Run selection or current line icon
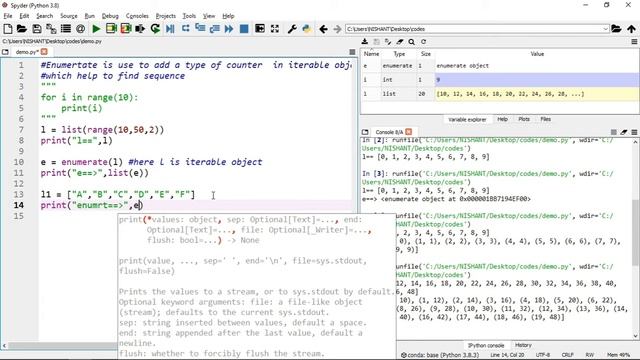 140,29
